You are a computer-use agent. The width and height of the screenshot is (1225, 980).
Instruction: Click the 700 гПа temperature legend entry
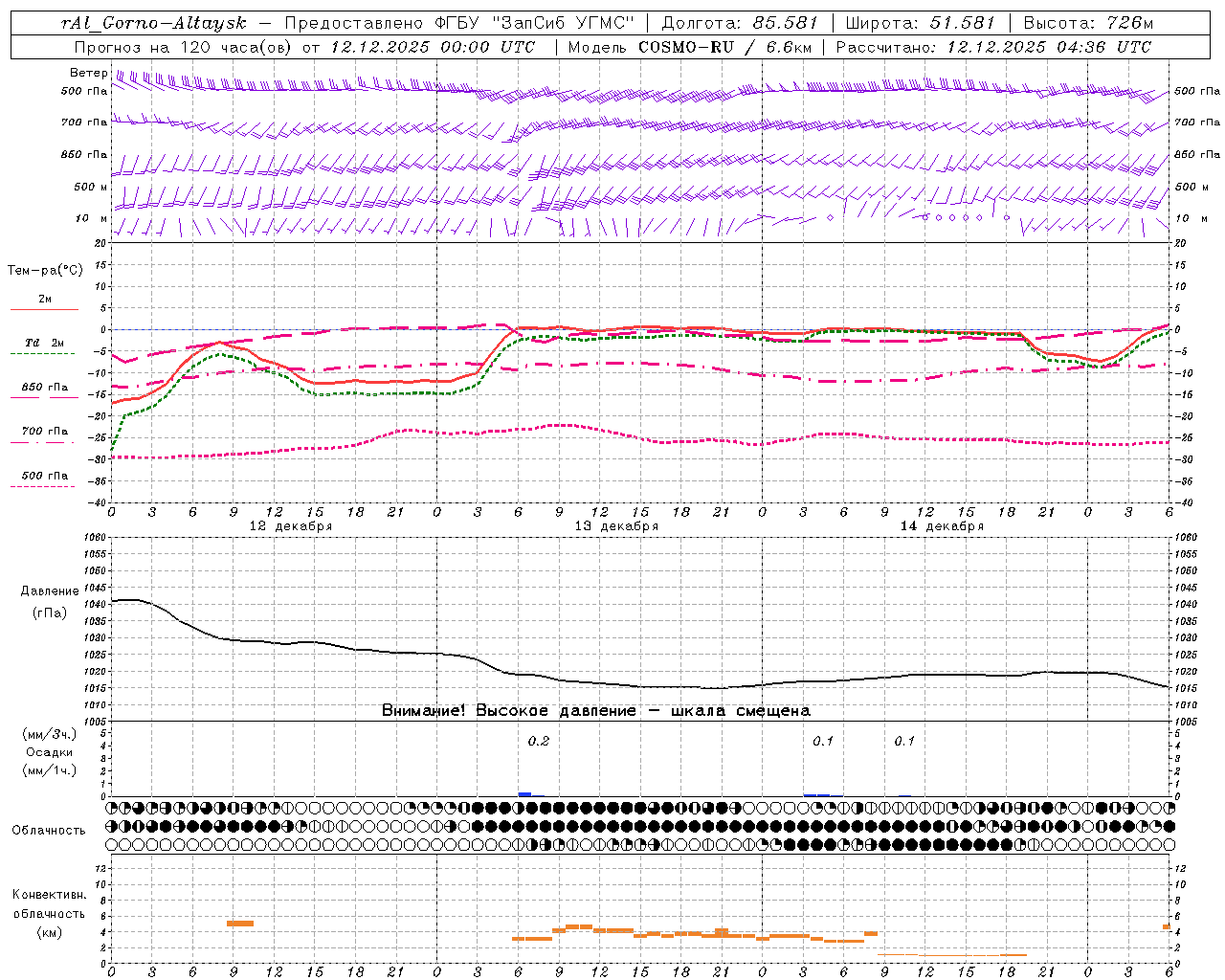tap(44, 431)
